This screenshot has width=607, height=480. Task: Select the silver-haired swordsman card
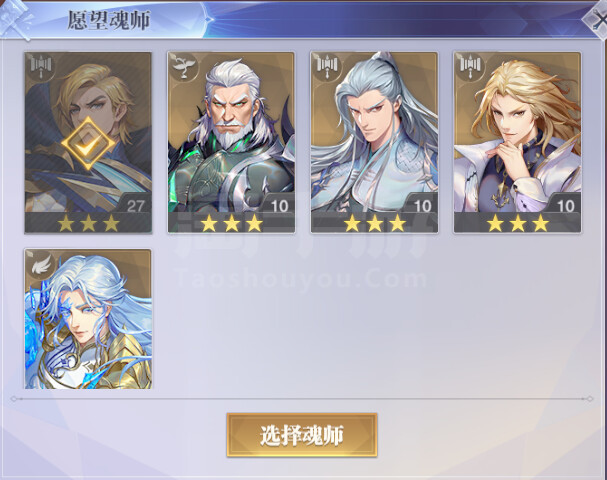tap(374, 142)
